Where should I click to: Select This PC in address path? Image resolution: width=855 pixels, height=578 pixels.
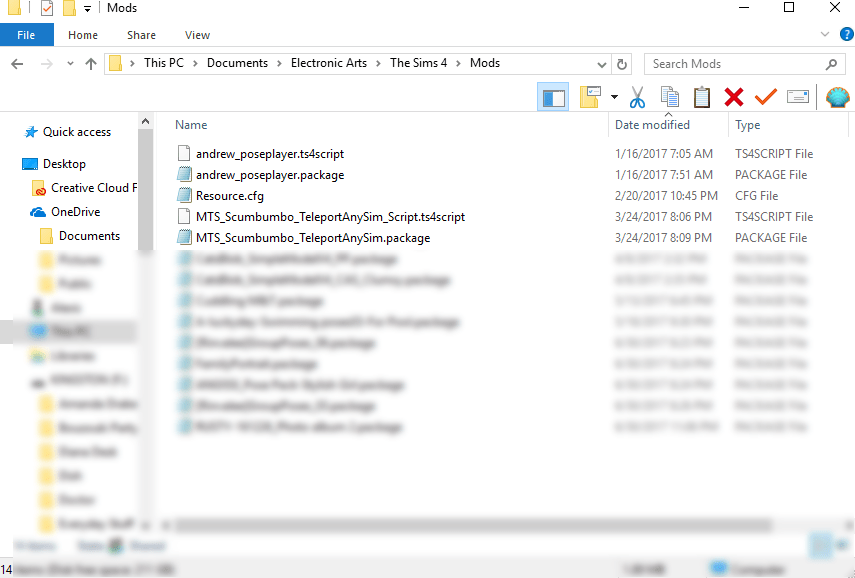point(164,63)
